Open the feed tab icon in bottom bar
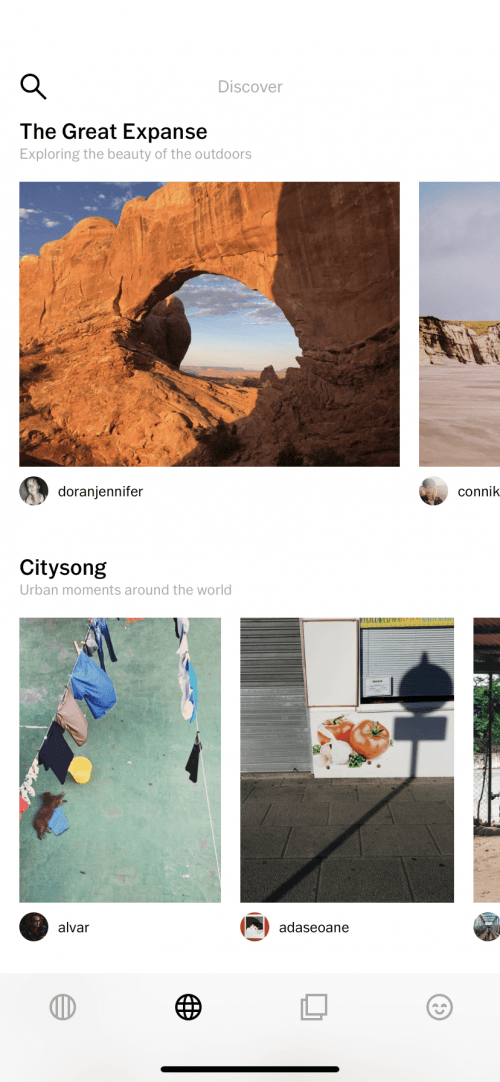 63,1007
